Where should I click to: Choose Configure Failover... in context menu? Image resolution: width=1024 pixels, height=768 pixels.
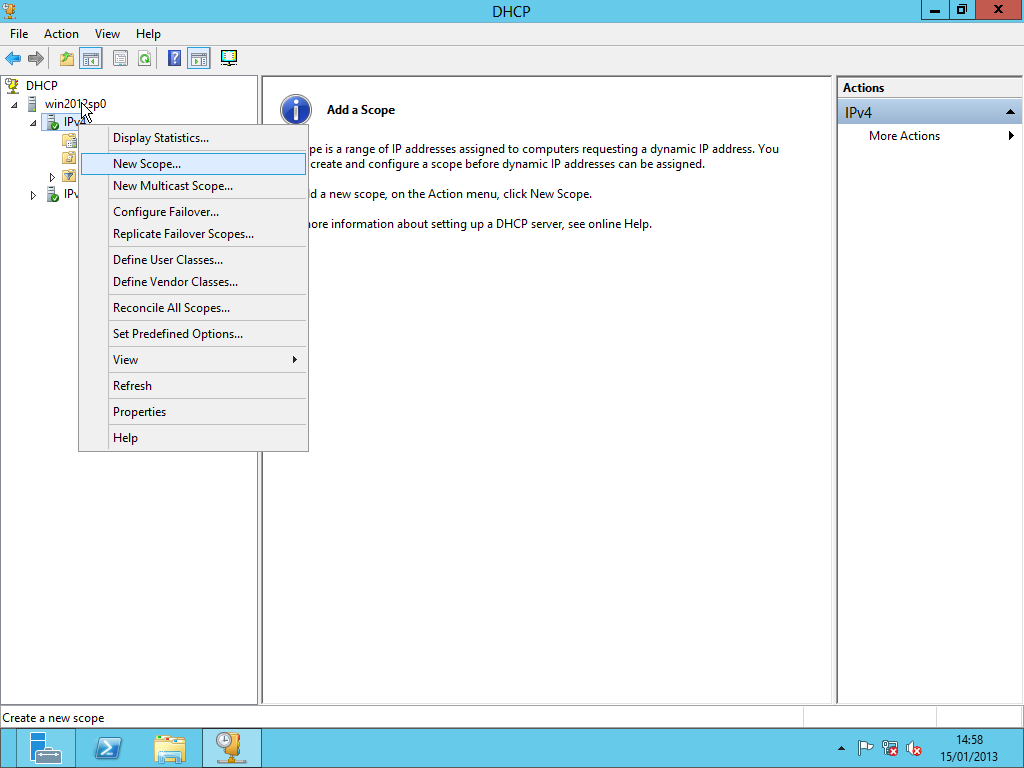(x=166, y=212)
